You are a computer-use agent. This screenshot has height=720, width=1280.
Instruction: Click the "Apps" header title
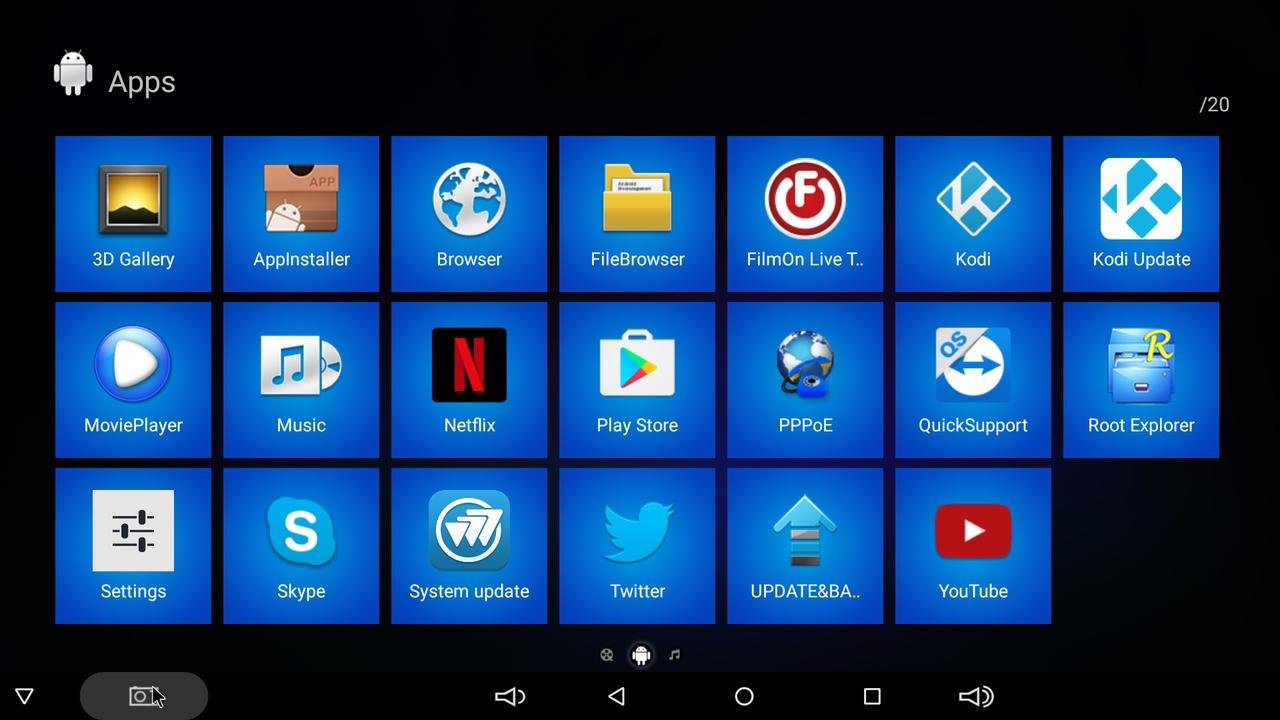[x=142, y=82]
